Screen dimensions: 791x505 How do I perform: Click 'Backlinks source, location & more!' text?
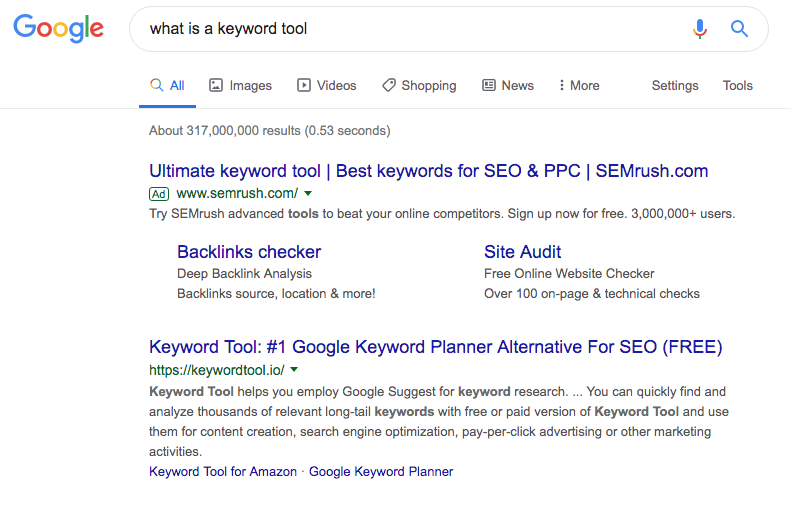276,294
